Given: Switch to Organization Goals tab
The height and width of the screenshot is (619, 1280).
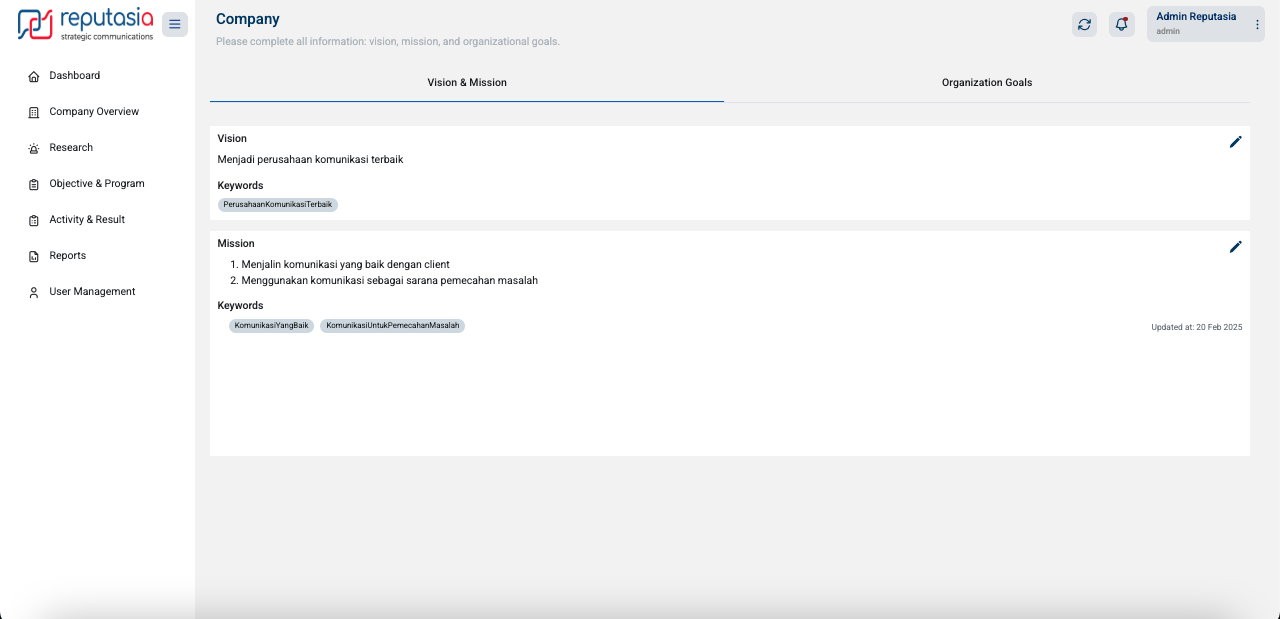Looking at the screenshot, I should 986,82.
